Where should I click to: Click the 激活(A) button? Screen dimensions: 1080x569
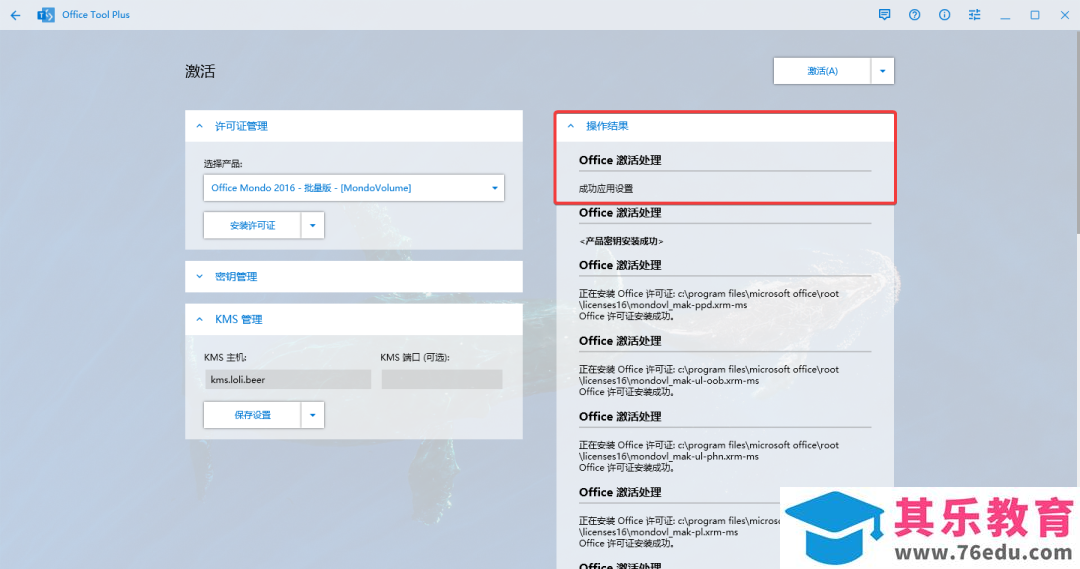822,71
